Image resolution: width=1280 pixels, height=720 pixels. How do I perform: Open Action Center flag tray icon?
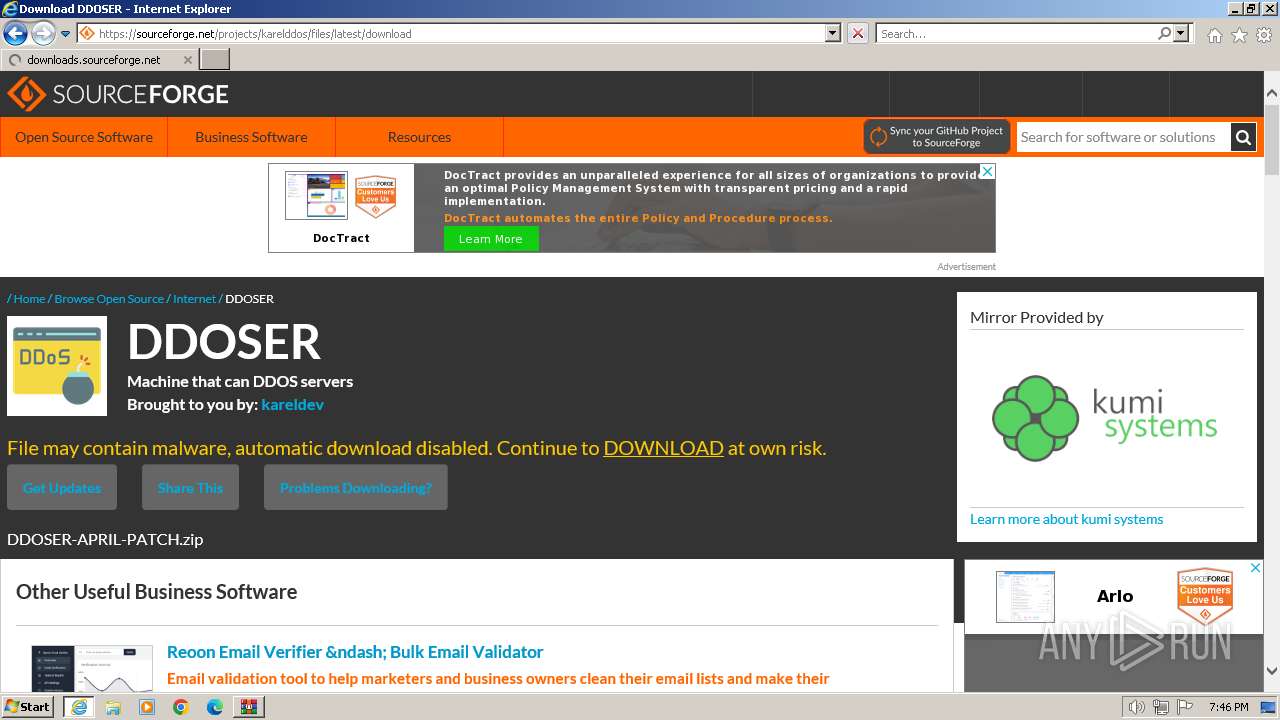point(1185,707)
